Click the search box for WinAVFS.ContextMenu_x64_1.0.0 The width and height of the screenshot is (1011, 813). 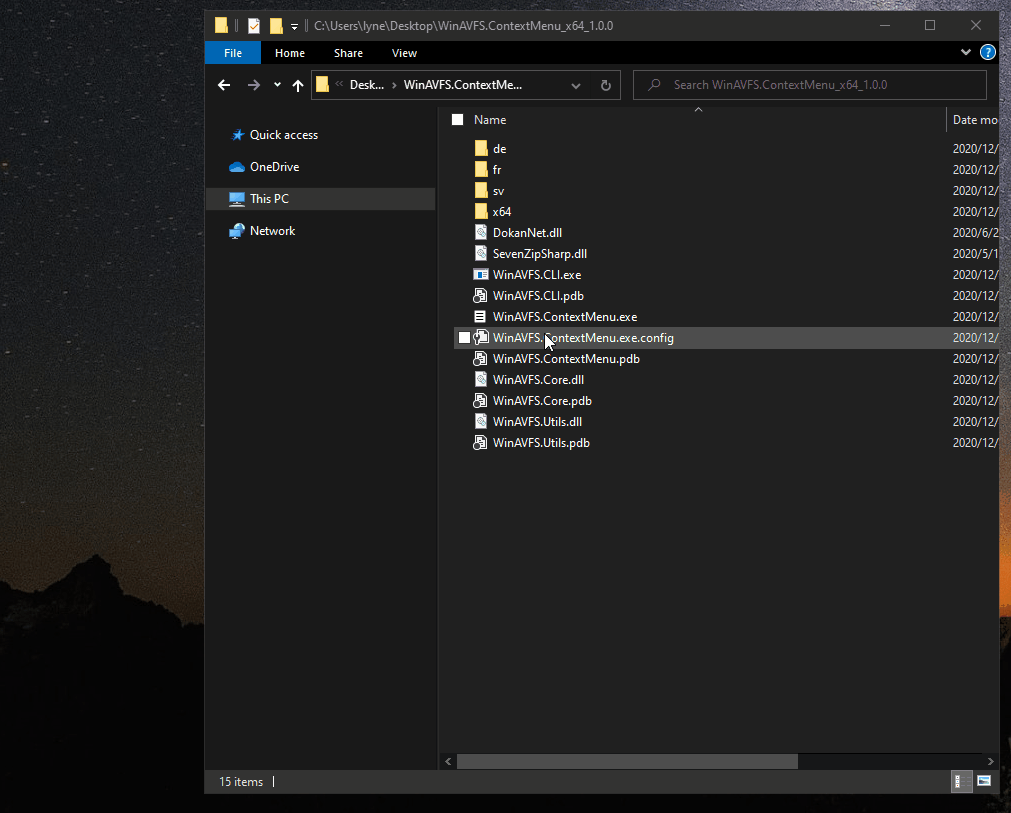tap(810, 85)
